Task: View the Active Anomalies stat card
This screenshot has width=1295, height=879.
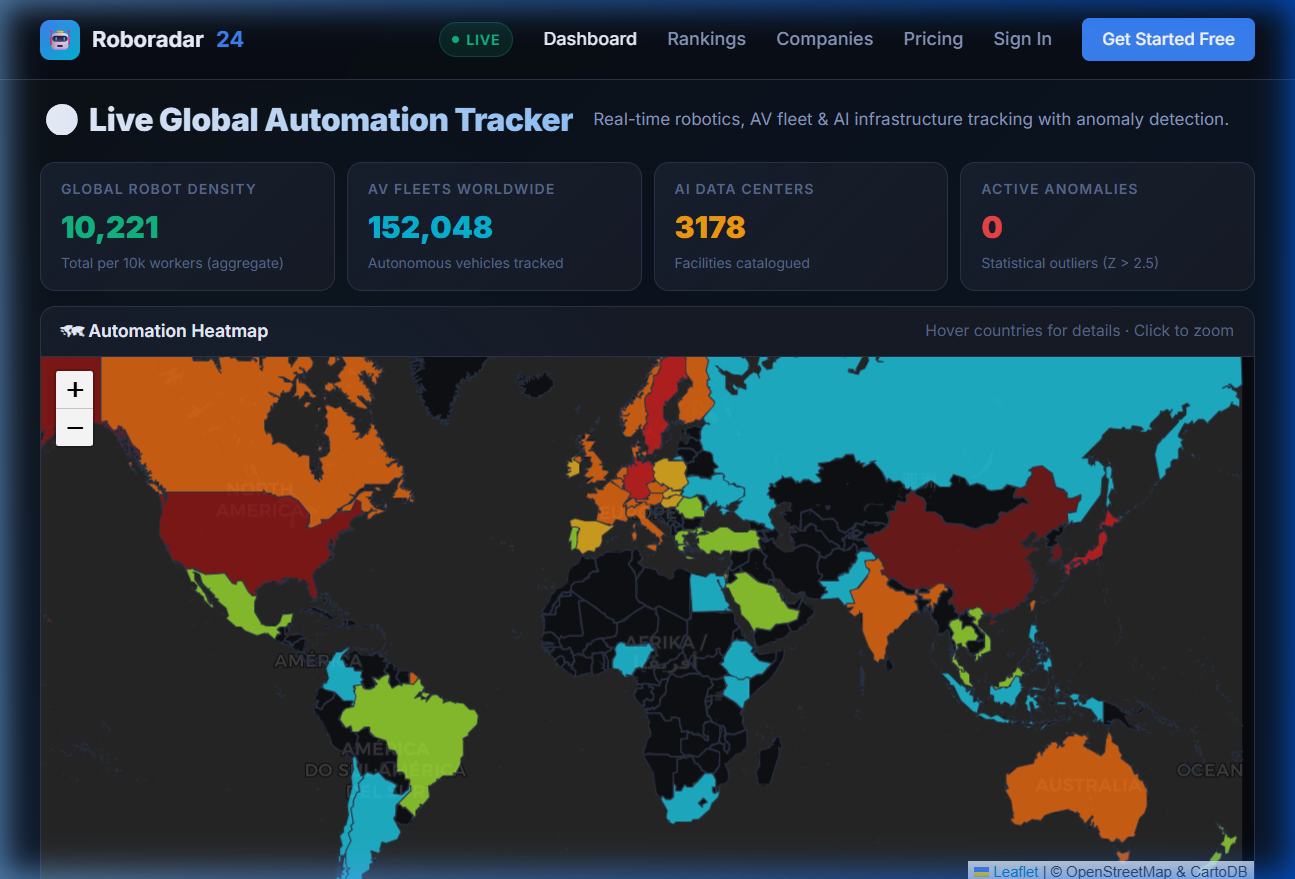Action: point(1107,227)
